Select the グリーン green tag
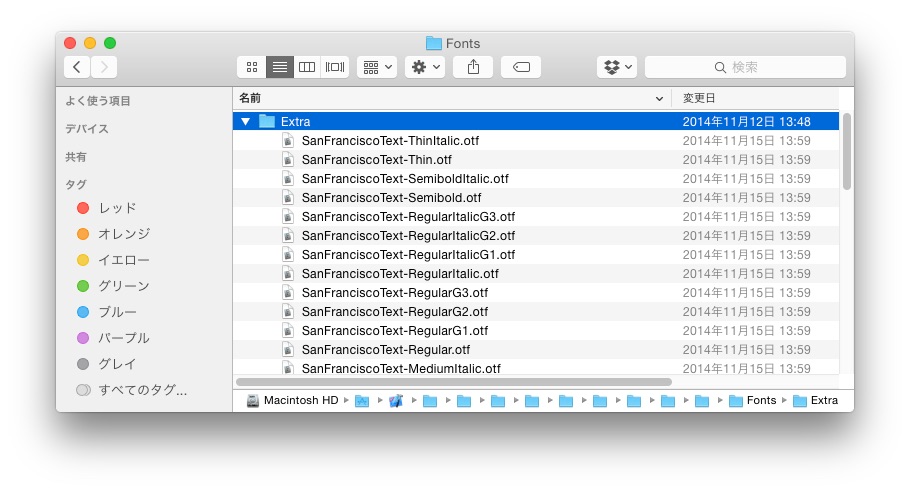This screenshot has width=910, height=492. pos(113,285)
